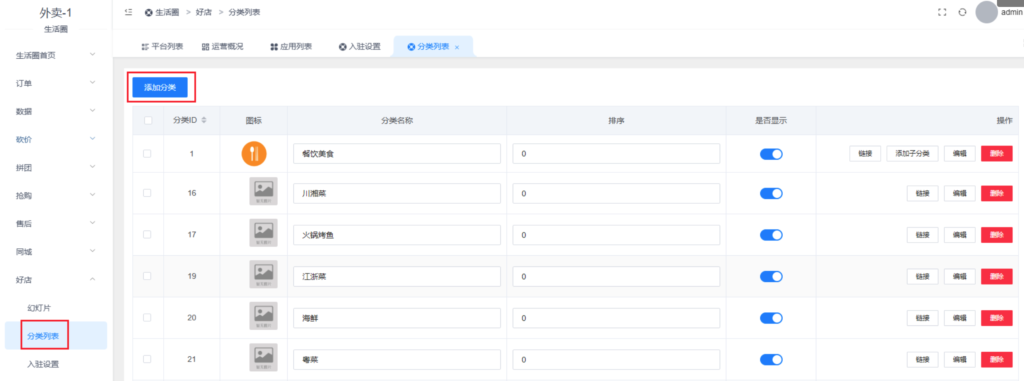Viewport: 1024px width, 381px height.
Task: Click the orange 餐饮美食 category icon
Action: point(254,154)
